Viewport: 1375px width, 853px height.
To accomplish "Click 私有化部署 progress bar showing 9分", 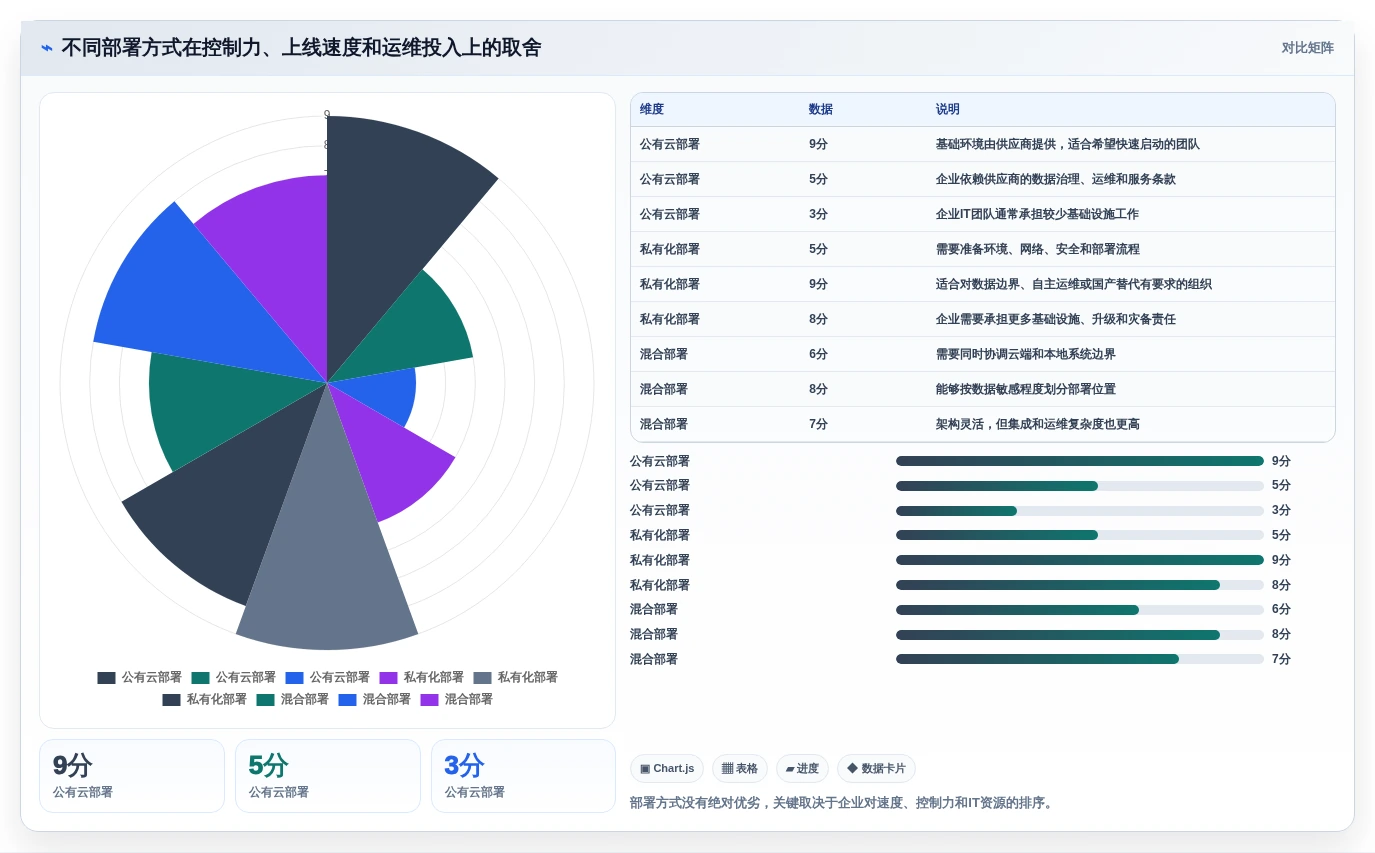I will click(1080, 560).
